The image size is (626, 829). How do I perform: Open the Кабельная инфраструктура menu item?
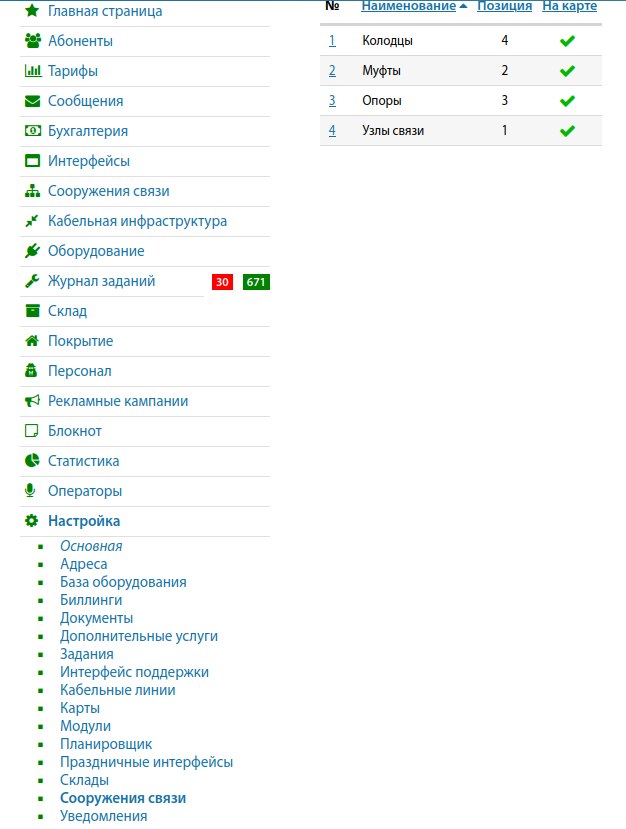tap(137, 221)
